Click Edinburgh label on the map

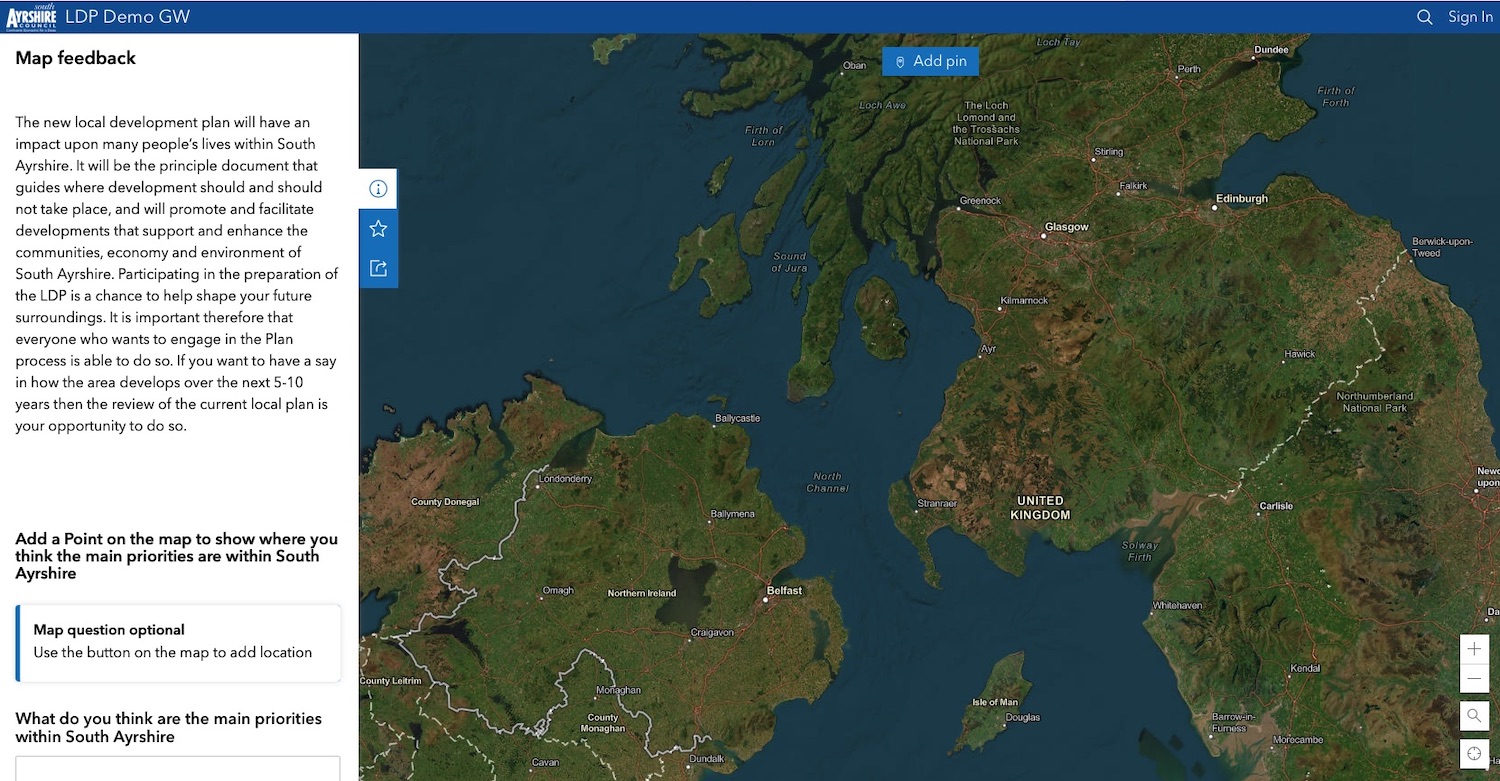tap(1241, 199)
